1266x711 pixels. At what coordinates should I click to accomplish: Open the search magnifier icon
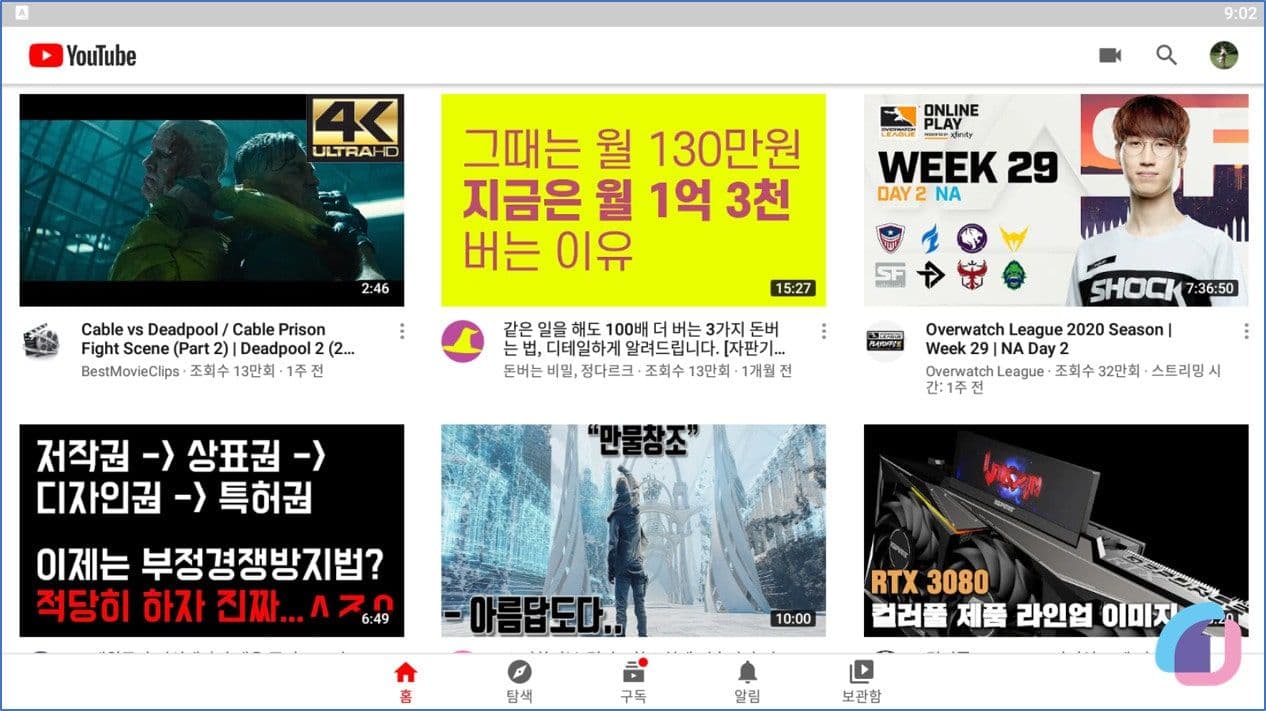(x=1166, y=55)
